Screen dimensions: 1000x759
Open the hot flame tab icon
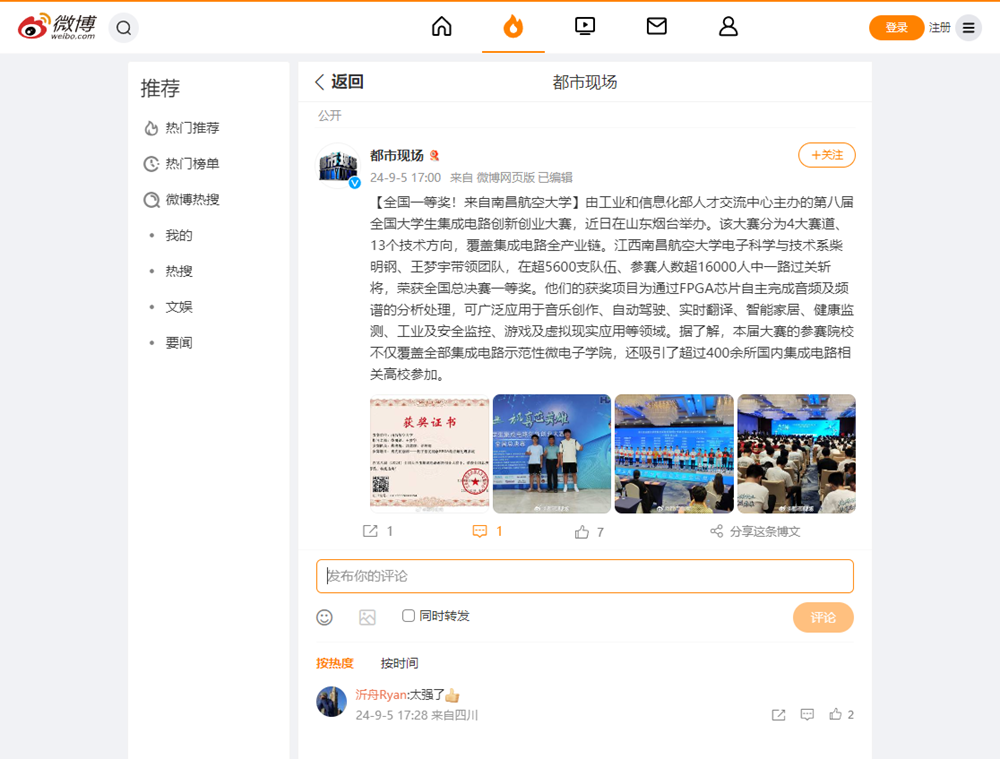513,27
